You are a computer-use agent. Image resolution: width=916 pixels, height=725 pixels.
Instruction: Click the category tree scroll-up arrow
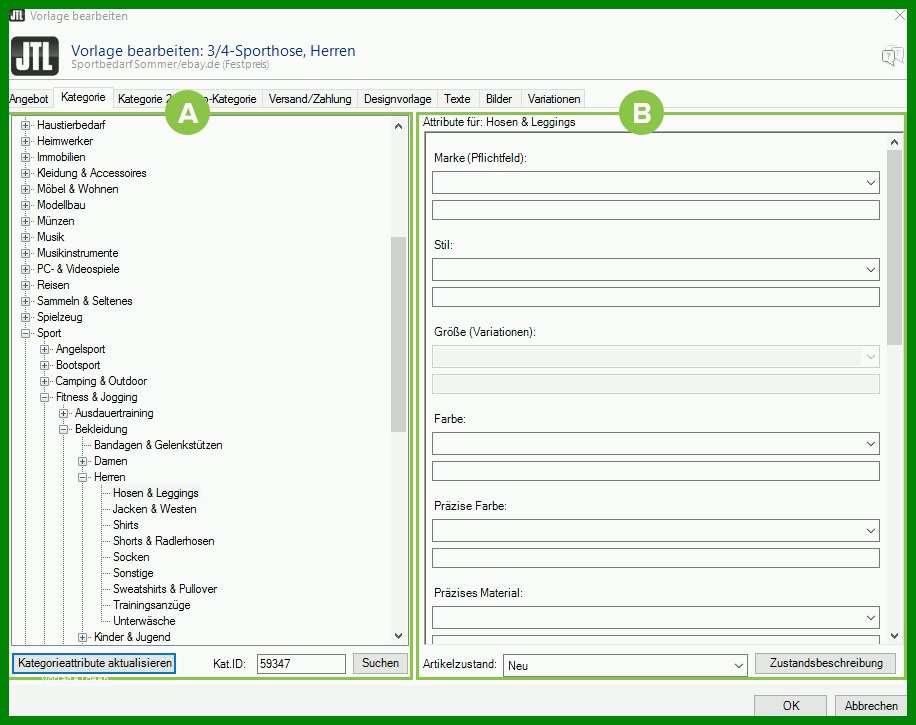[398, 126]
